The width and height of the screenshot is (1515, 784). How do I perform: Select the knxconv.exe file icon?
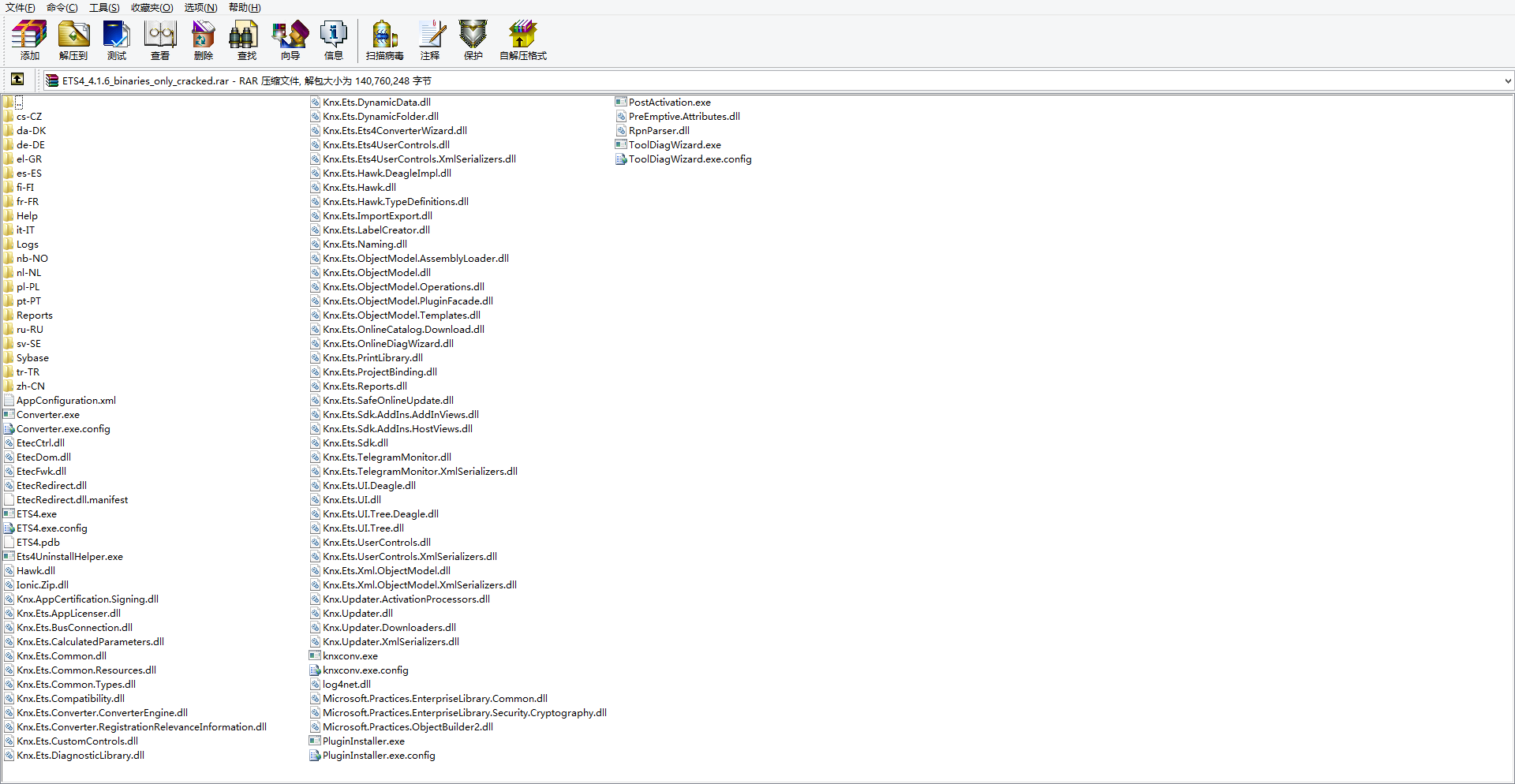(x=315, y=656)
